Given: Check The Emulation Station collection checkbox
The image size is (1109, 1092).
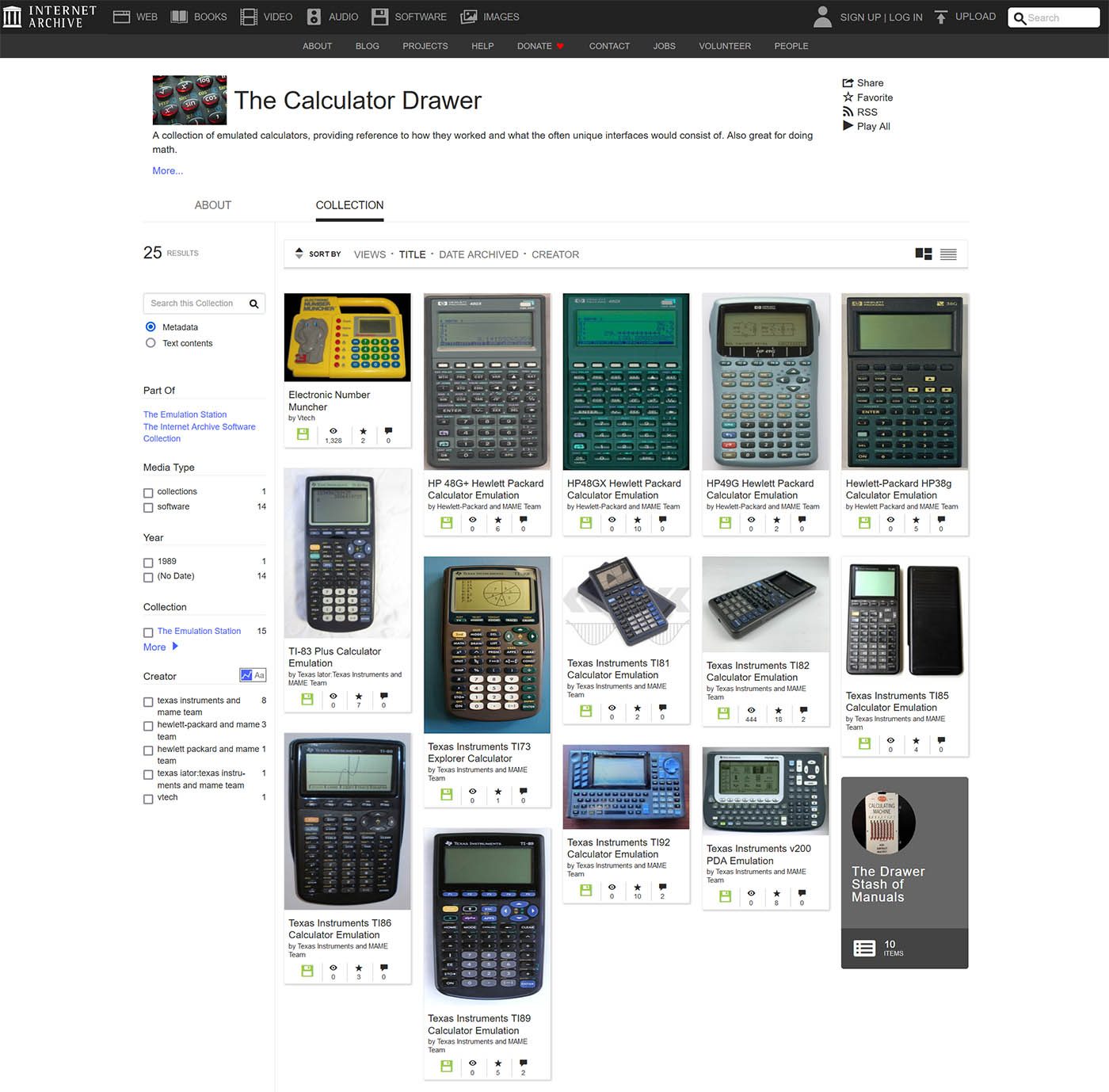Looking at the screenshot, I should coord(148,632).
